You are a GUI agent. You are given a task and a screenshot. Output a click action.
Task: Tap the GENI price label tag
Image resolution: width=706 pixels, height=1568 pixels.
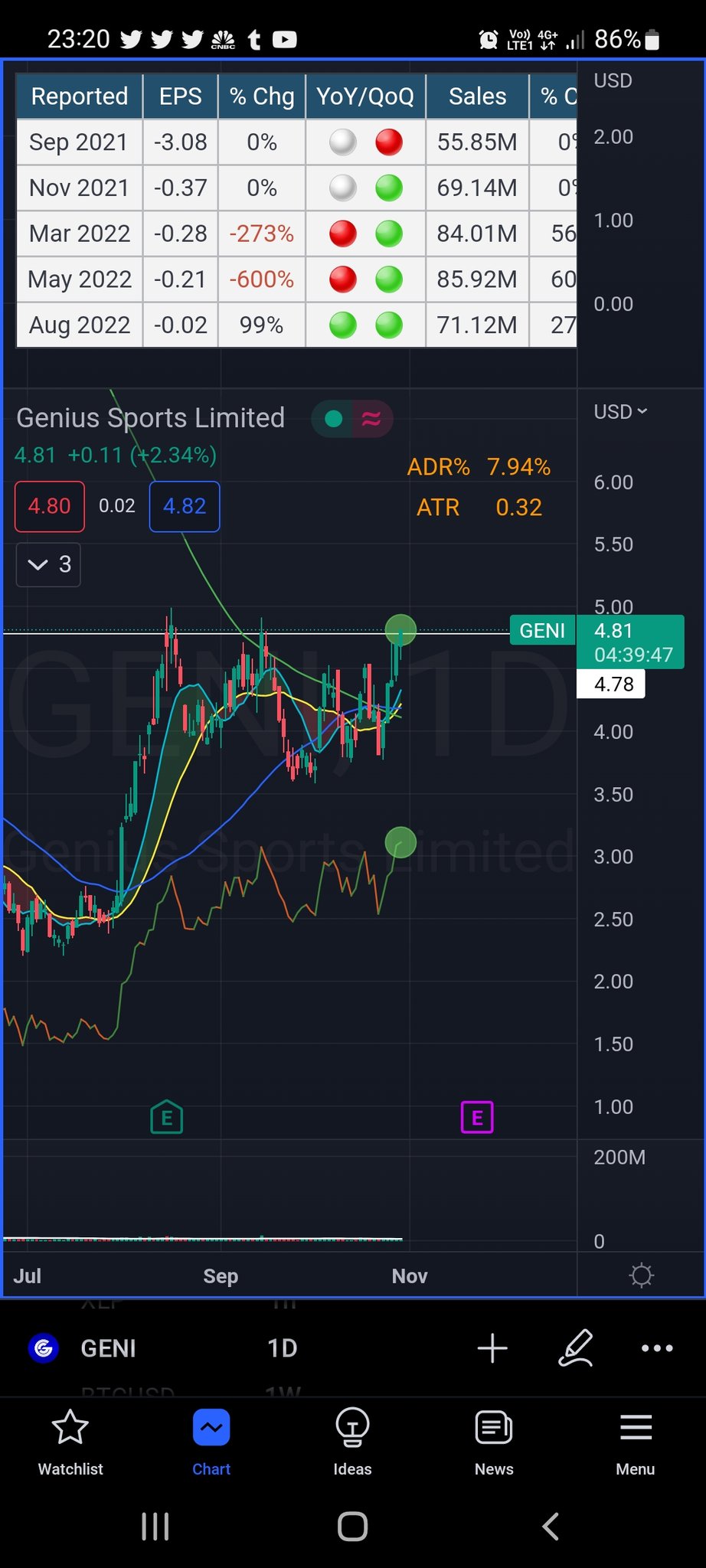[542, 630]
